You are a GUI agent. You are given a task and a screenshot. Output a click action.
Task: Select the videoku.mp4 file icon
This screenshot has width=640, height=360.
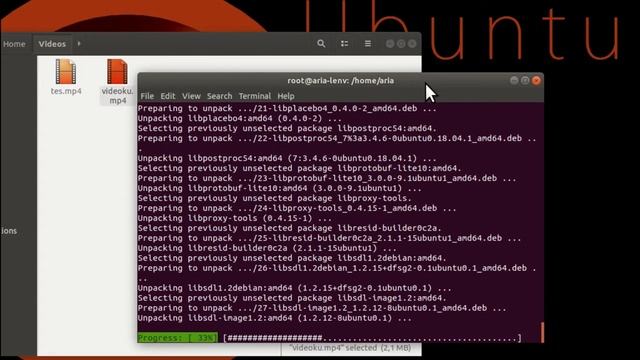(x=117, y=71)
